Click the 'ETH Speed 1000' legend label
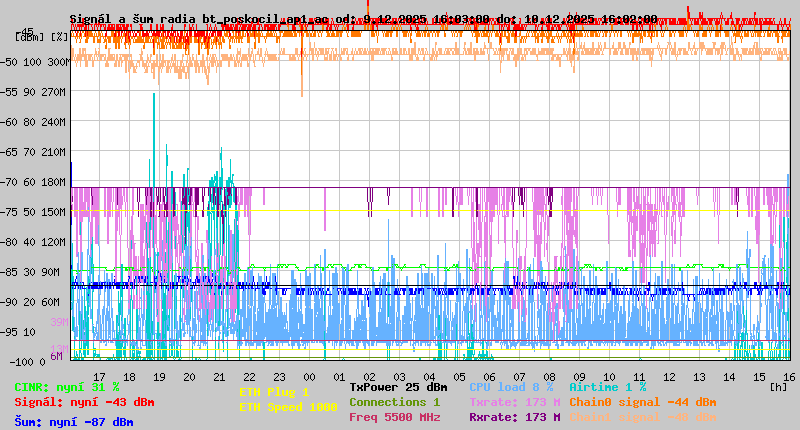 tap(288, 407)
